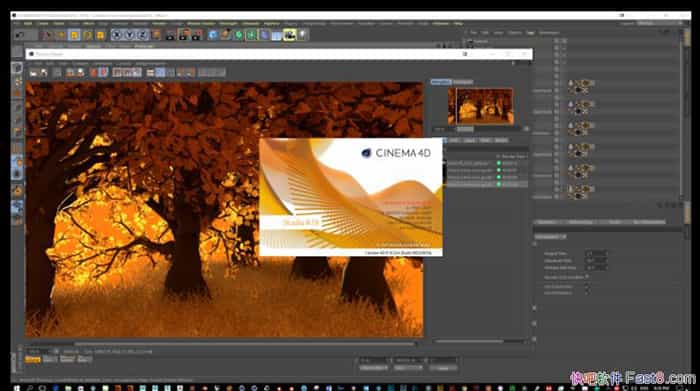Click the taskbar Search icon
This screenshot has height=391, width=700.
pyautogui.click(x=29, y=388)
